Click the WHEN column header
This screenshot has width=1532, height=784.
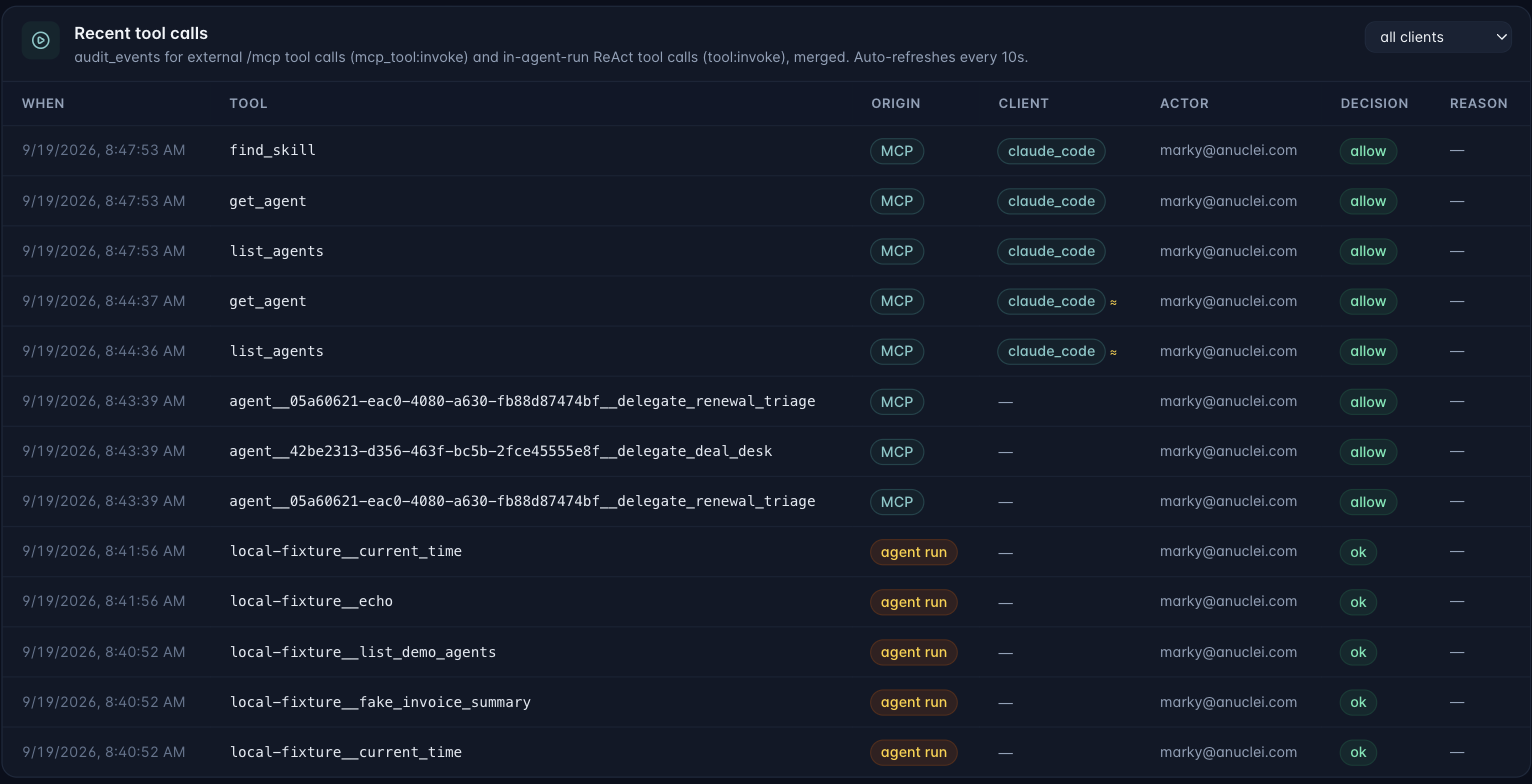43,103
